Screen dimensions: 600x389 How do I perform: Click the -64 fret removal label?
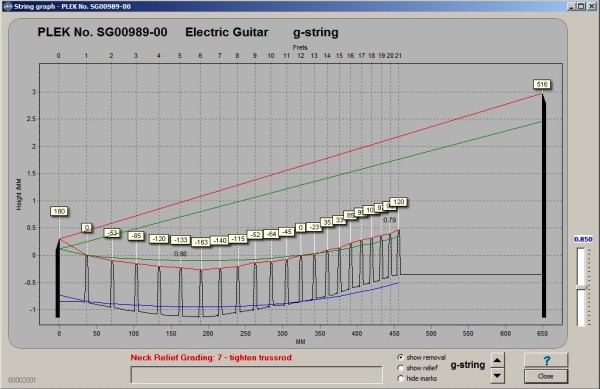[271, 234]
